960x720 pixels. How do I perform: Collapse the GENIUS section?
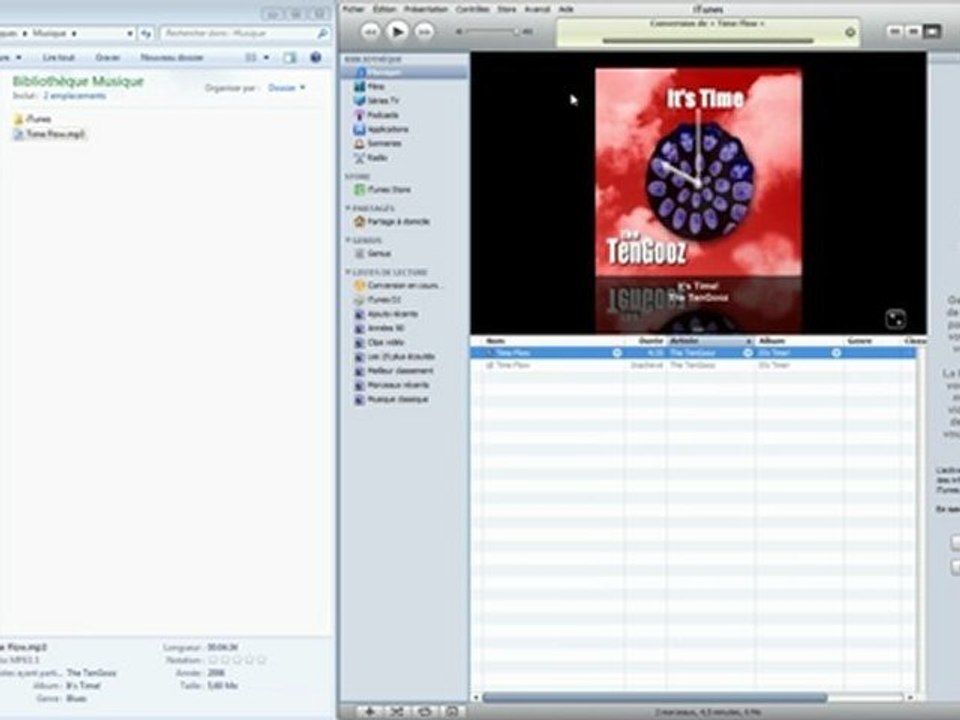click(x=348, y=240)
